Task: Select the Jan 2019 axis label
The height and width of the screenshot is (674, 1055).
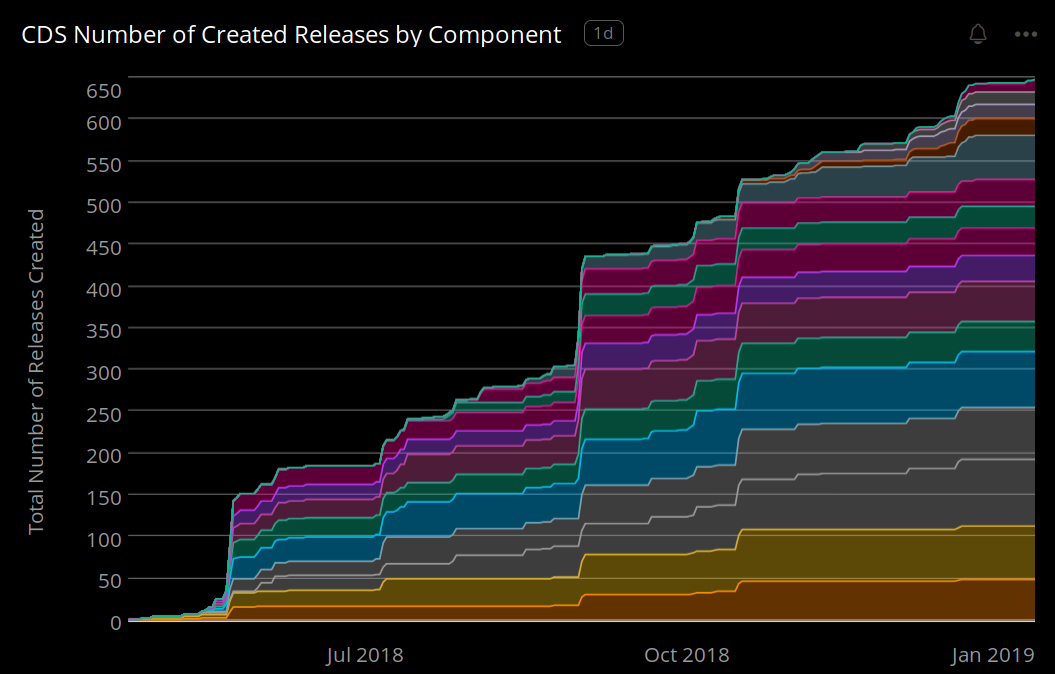Action: [992, 655]
